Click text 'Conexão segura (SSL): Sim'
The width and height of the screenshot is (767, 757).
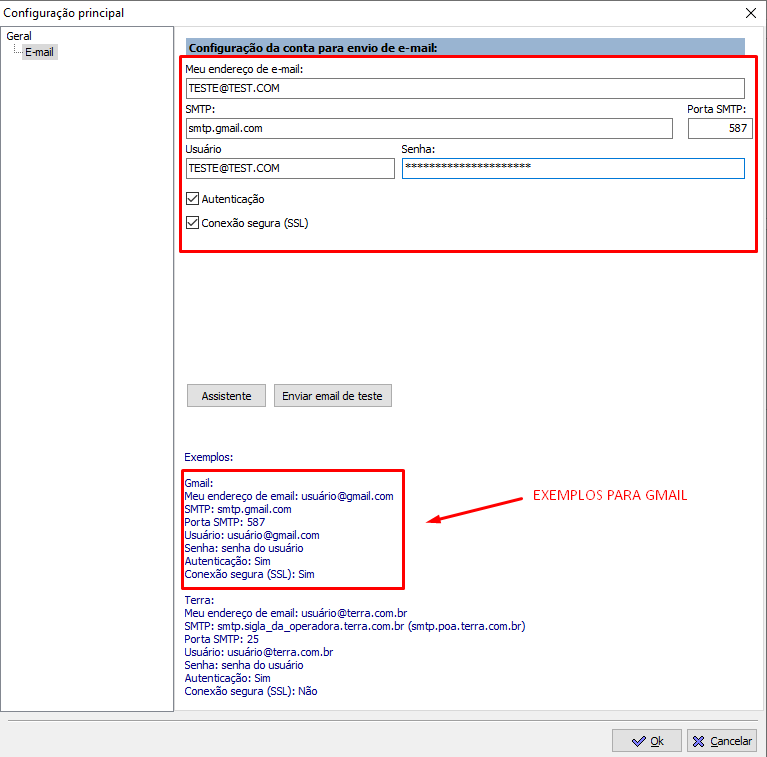click(249, 574)
